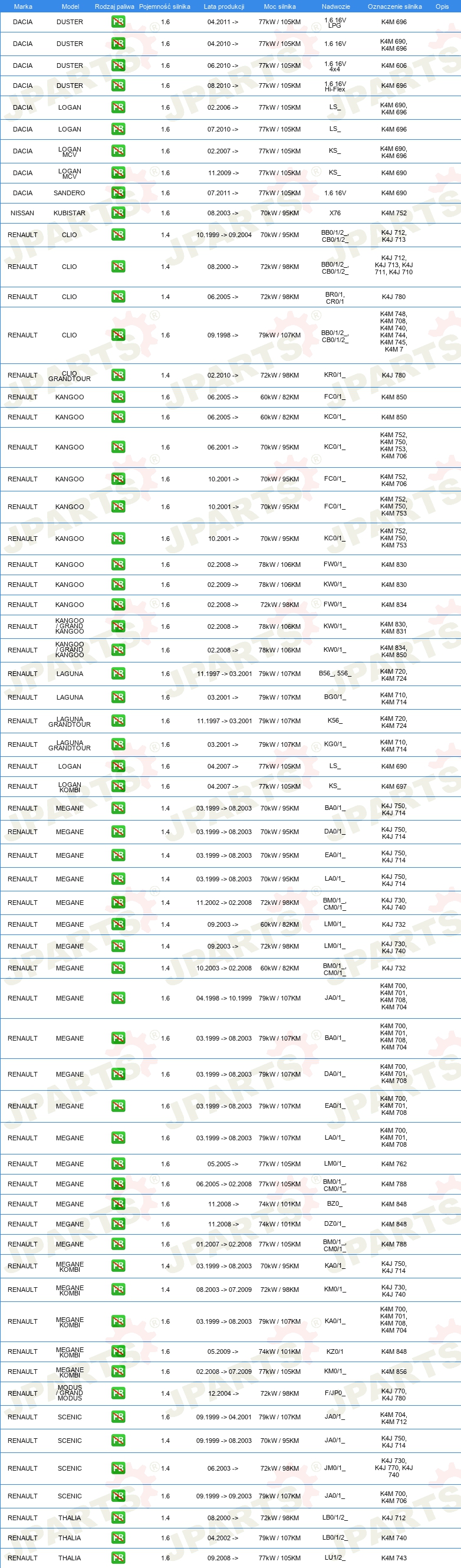The image size is (461, 1568).
Task: Click the Pojemność silnika column header
Action: point(165,6)
